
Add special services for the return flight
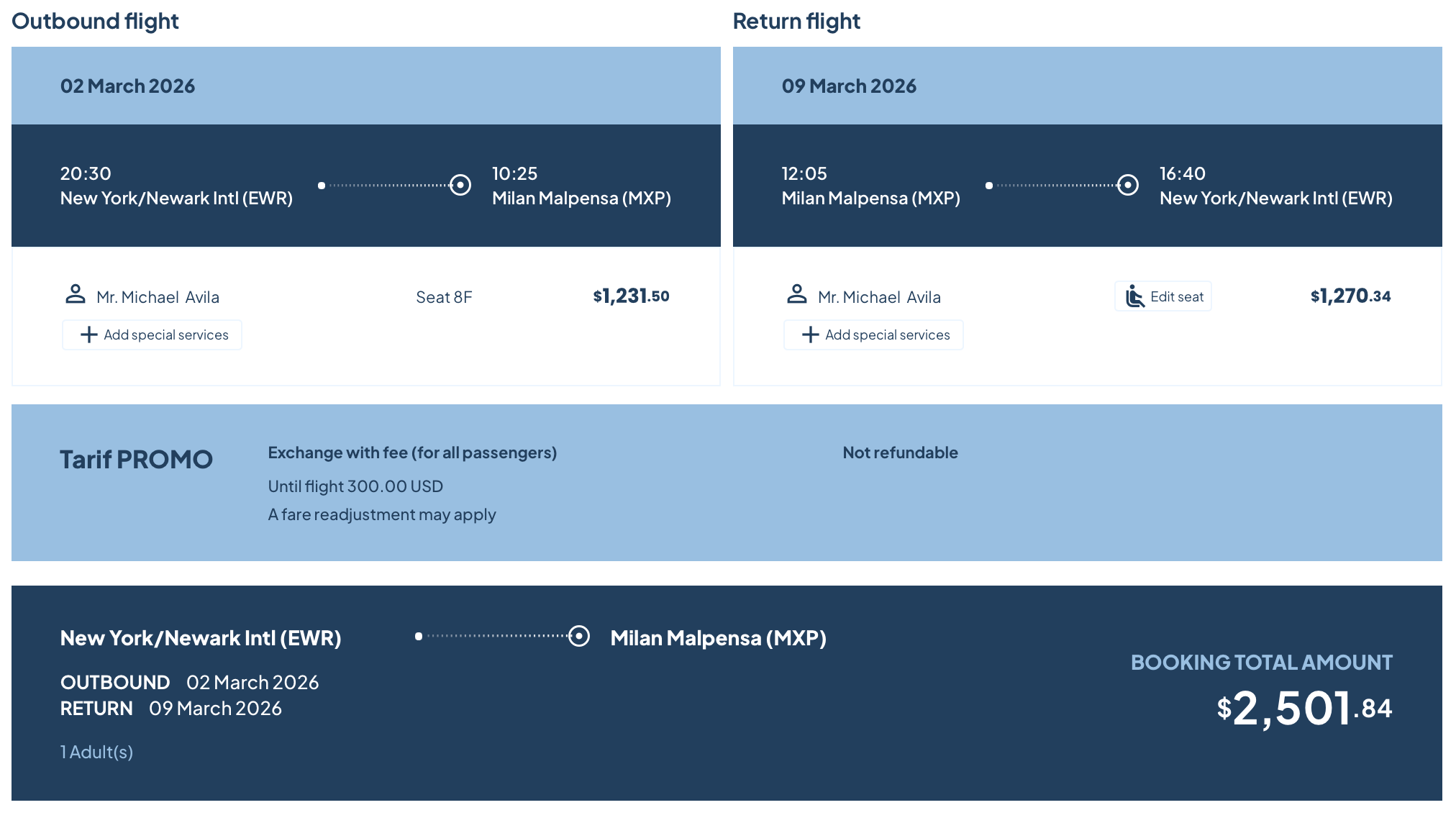[874, 335]
